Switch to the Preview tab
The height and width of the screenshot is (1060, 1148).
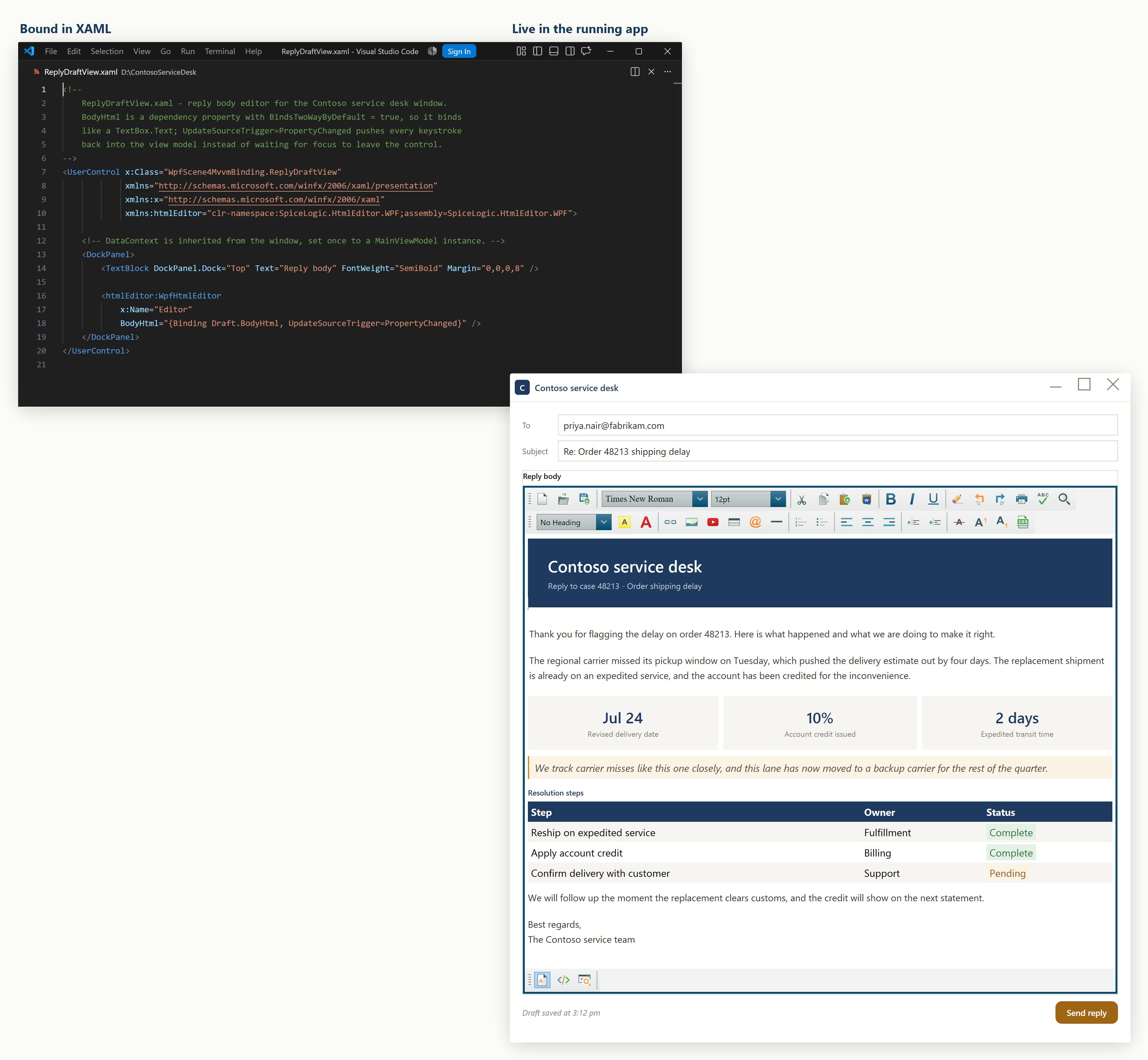(584, 980)
